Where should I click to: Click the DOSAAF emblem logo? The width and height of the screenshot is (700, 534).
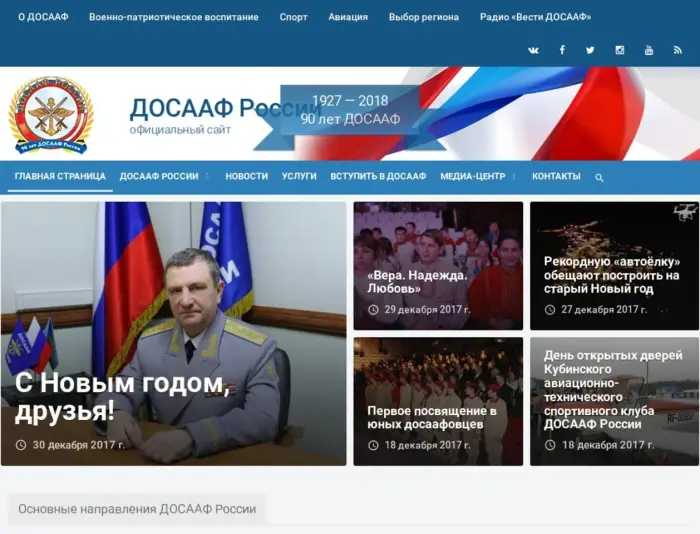pos(51,115)
